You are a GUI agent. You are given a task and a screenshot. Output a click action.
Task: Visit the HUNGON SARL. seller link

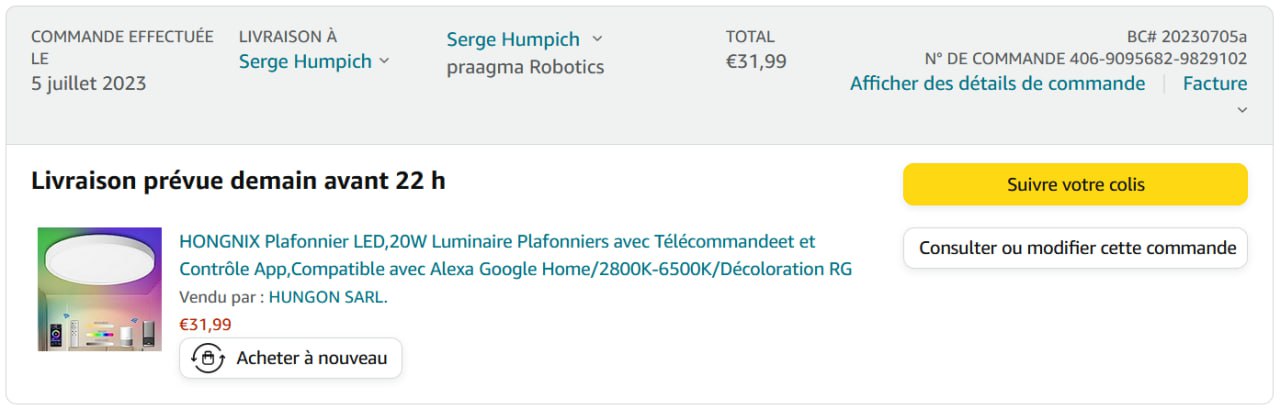point(328,297)
